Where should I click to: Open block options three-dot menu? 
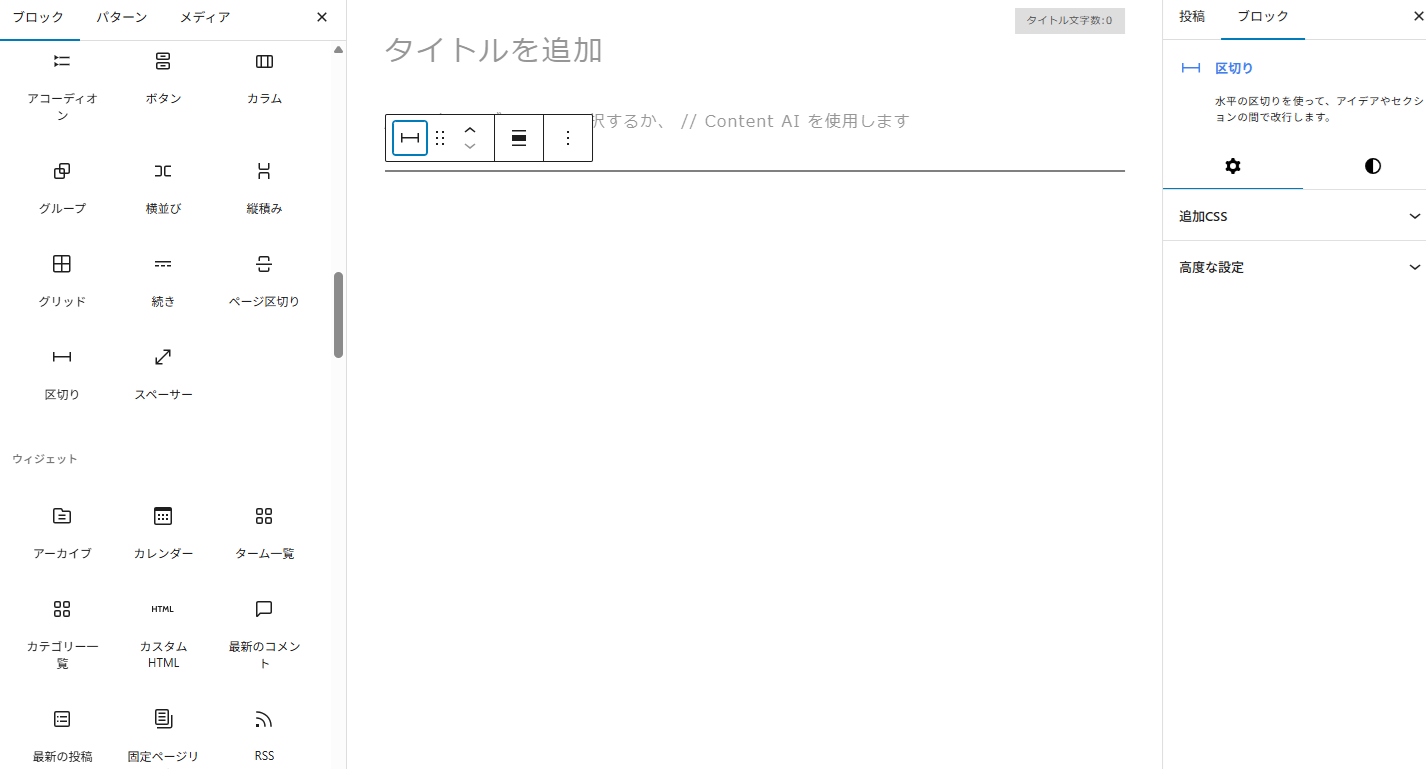[568, 138]
